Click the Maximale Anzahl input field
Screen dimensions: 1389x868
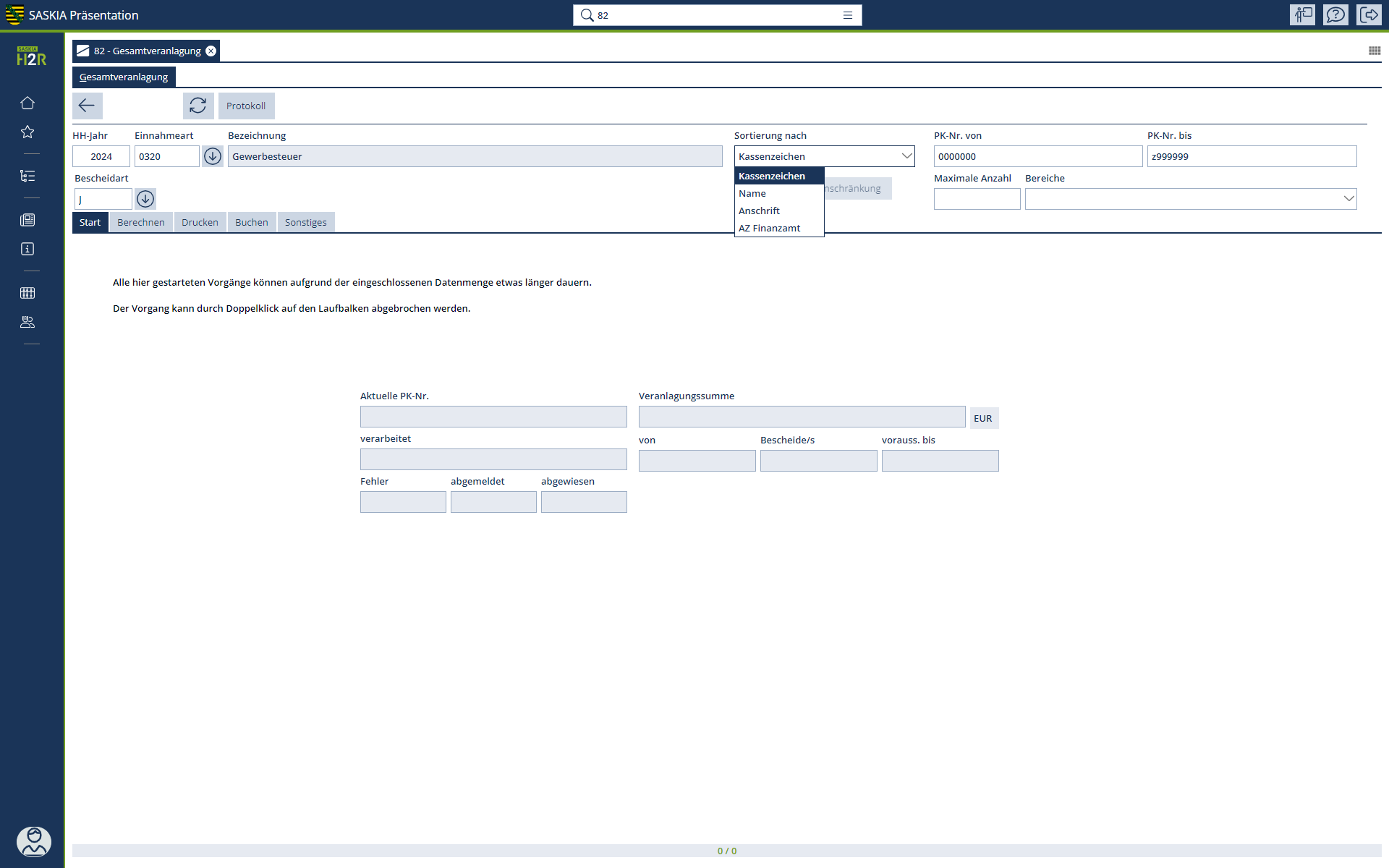click(977, 199)
